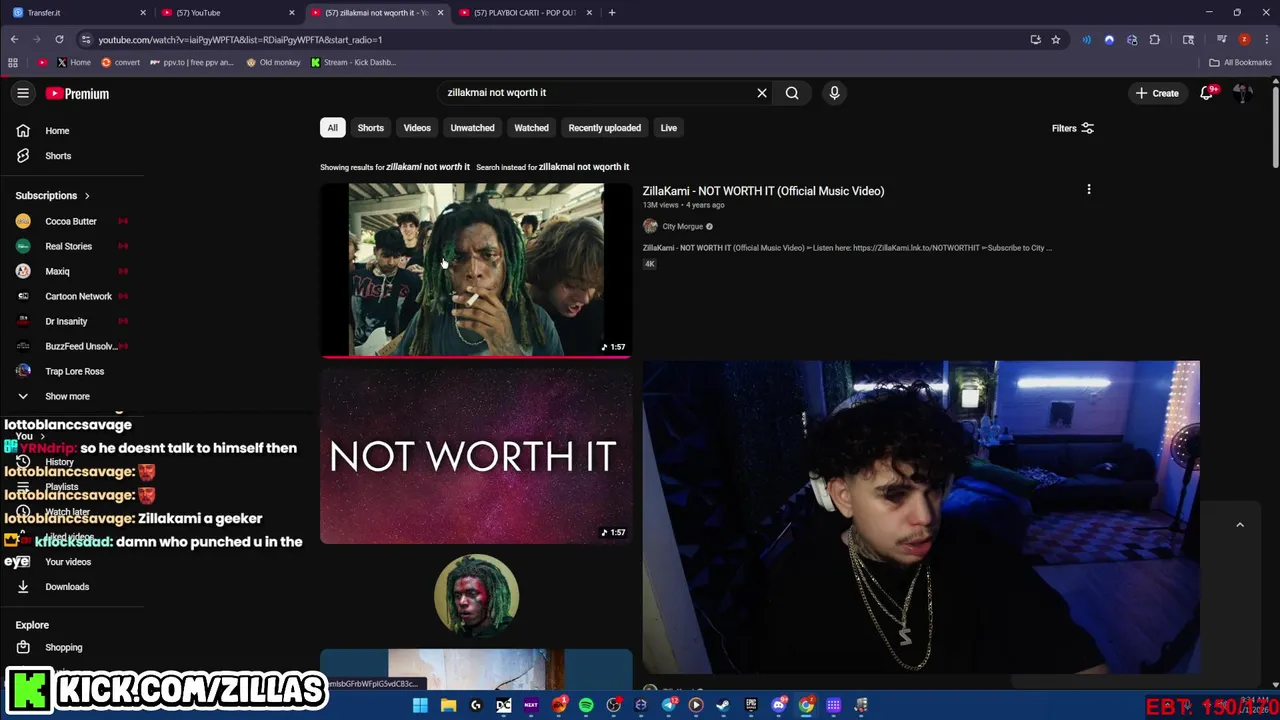Open the three-dot menu for ZillaKami video

[1089, 190]
